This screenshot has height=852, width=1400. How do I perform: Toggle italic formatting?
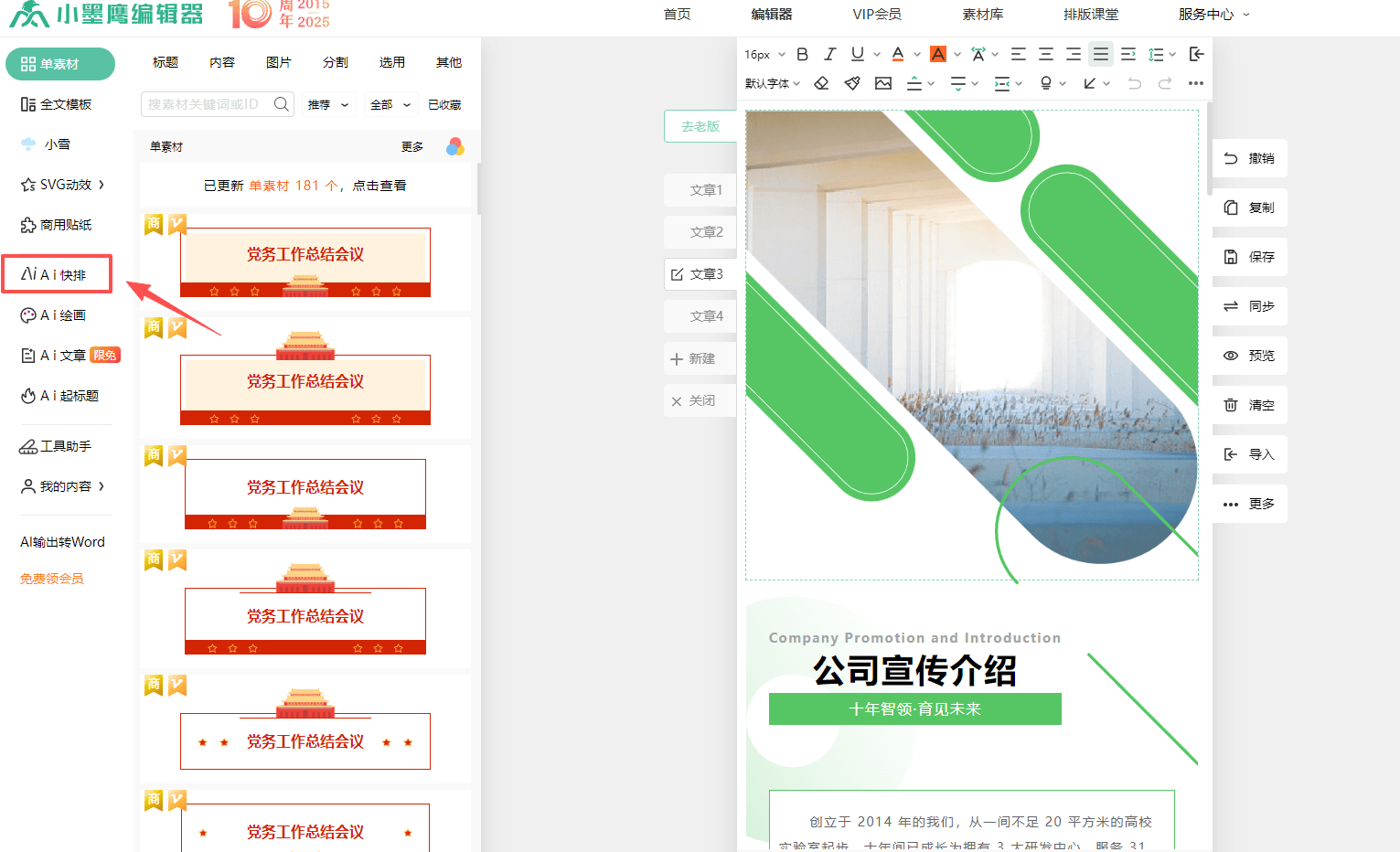click(x=828, y=54)
